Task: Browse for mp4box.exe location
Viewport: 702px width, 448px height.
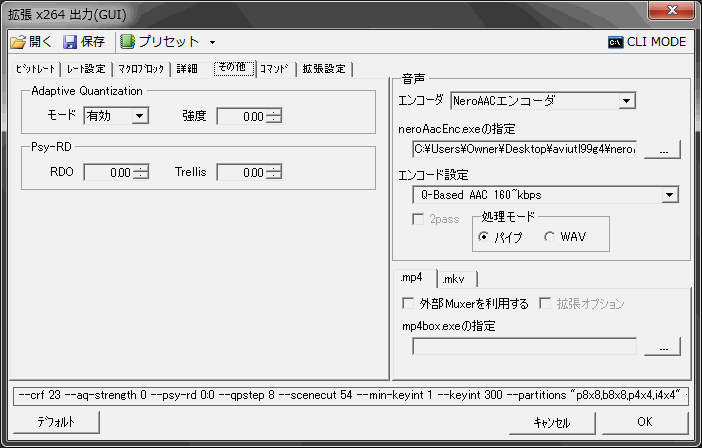Action: pos(663,347)
